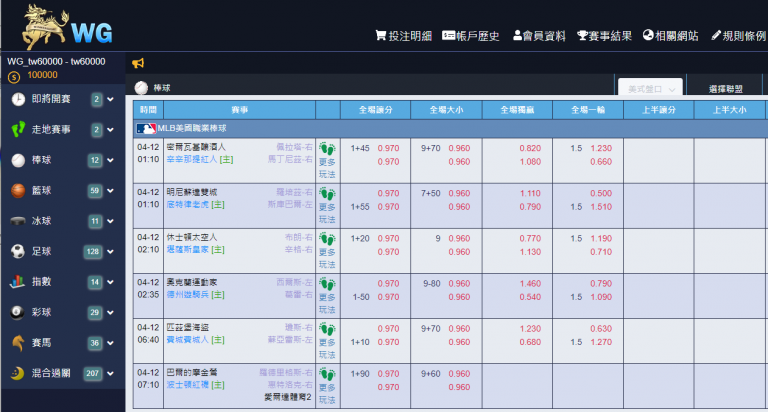Click the 賽馬 horse icon
The image size is (768, 412).
[x=19, y=343]
